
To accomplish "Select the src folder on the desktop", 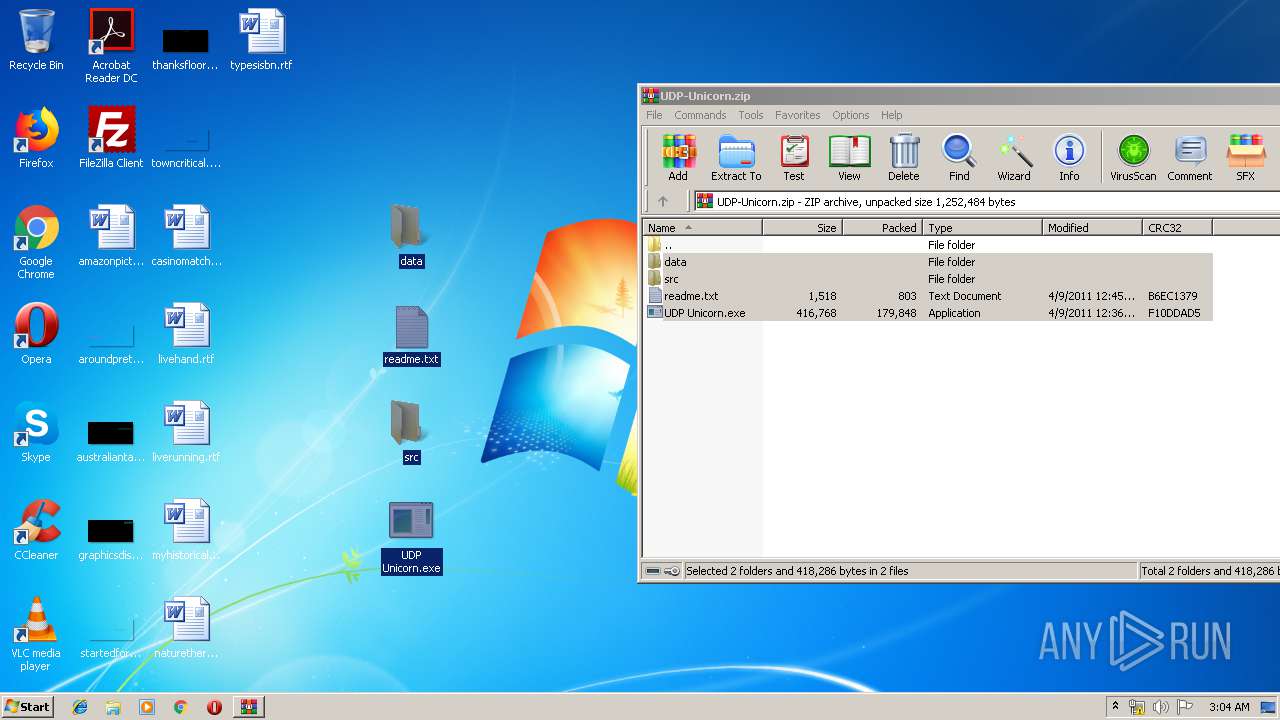I will (x=411, y=432).
